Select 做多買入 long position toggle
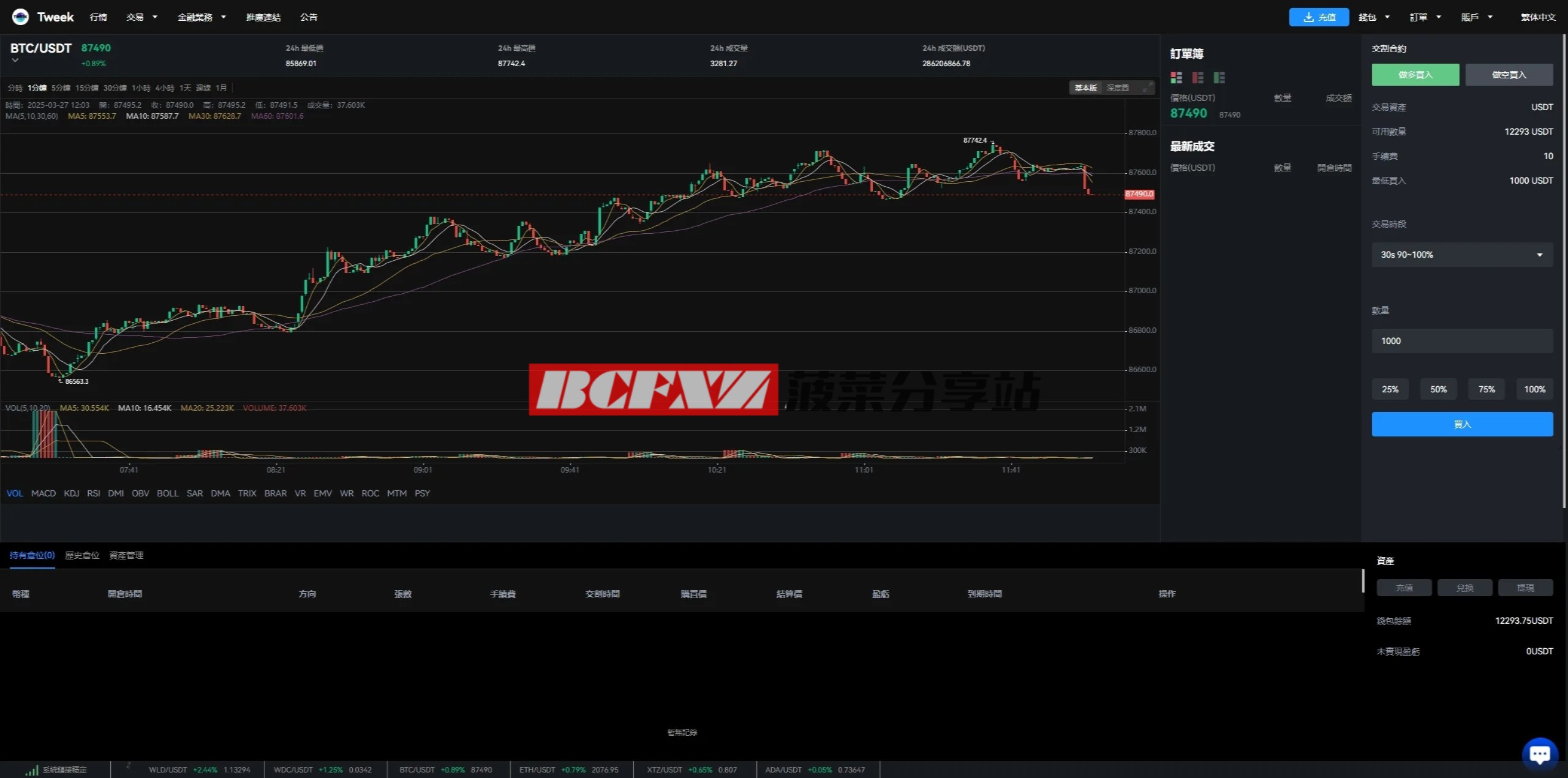Screen dimensions: 1568x778 coord(1415,75)
